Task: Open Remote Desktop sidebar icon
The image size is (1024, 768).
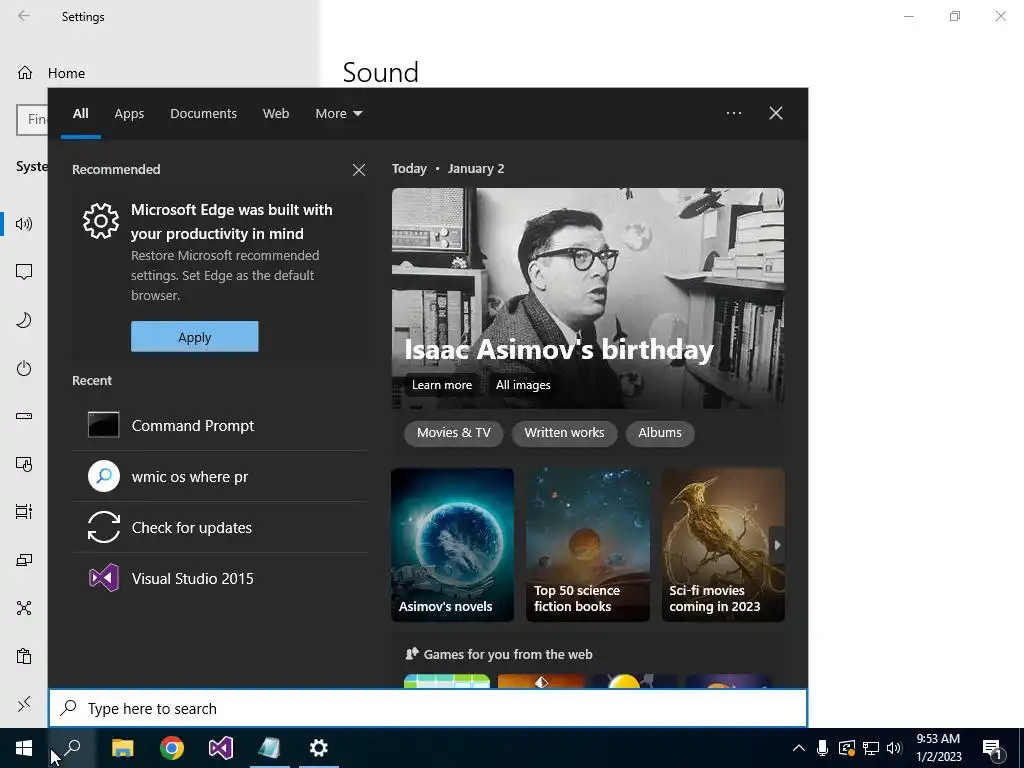Action: coord(24,704)
